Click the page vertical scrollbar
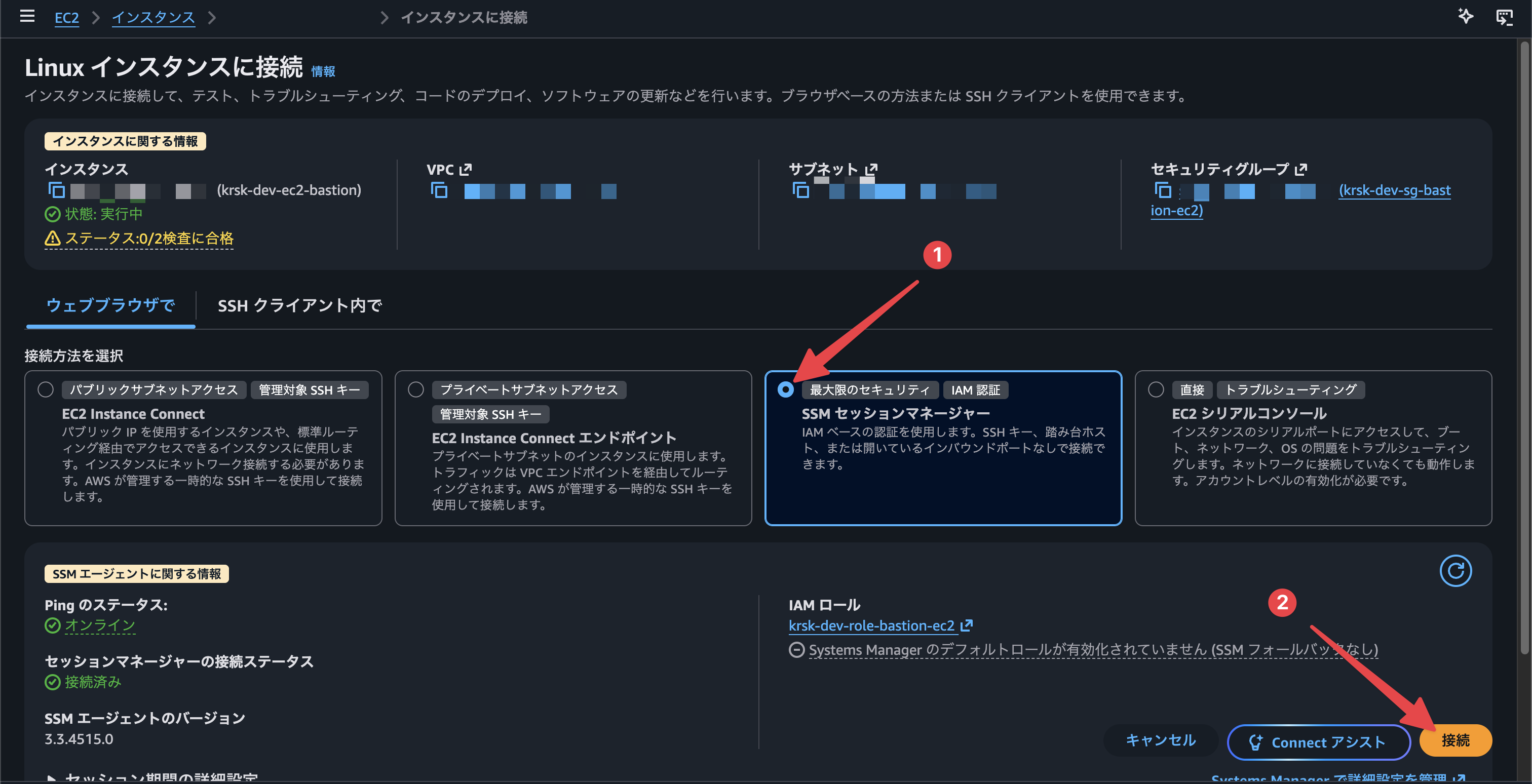Viewport: 1532px width, 784px height. pos(1525,347)
